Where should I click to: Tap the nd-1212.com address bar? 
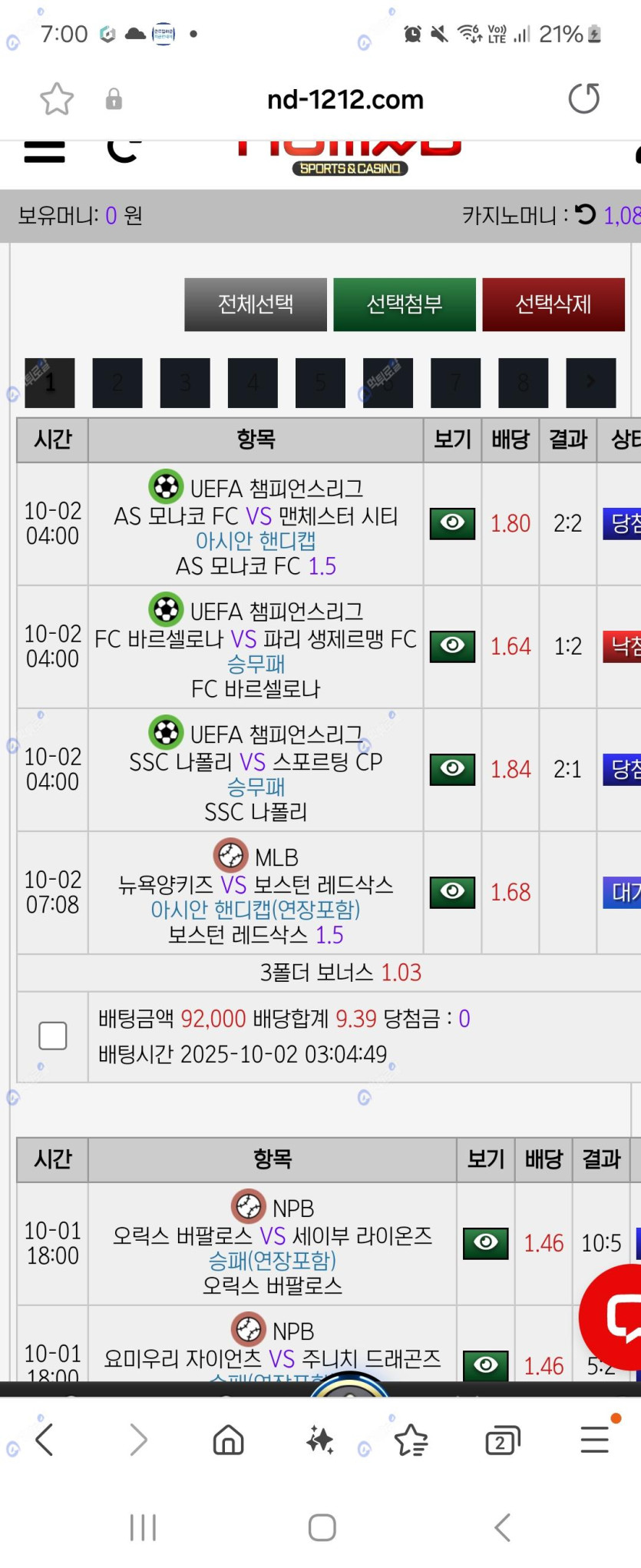[x=345, y=100]
